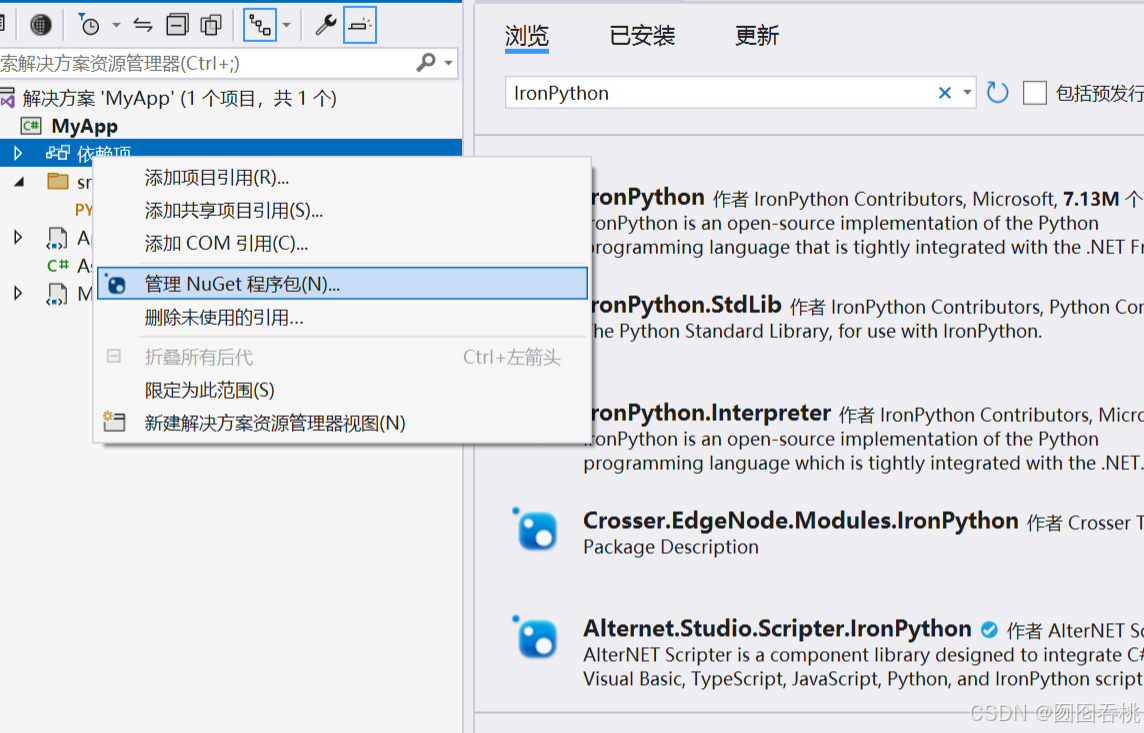Image resolution: width=1144 pixels, height=733 pixels.
Task: Click the Visual Studio solution icon
Action: [x=7, y=98]
